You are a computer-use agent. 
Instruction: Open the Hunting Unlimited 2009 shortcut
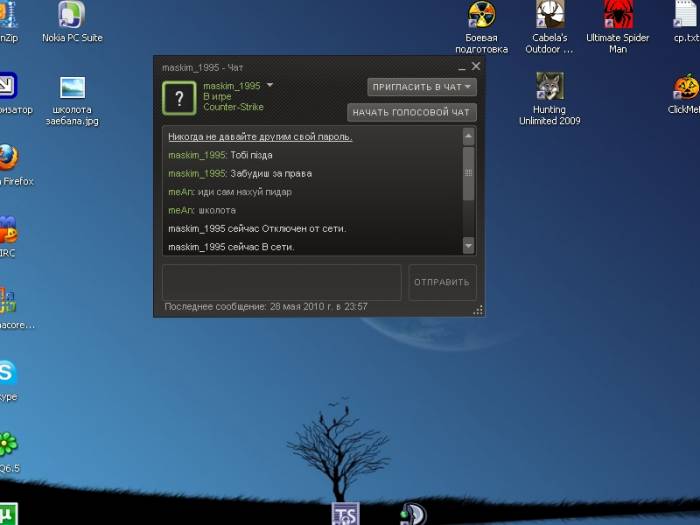coord(549,86)
